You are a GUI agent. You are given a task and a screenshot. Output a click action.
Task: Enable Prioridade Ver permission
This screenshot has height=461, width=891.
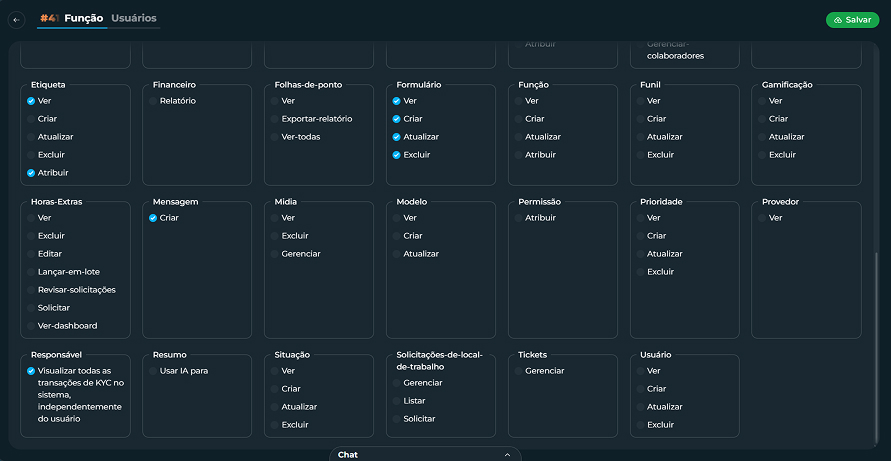click(640, 218)
